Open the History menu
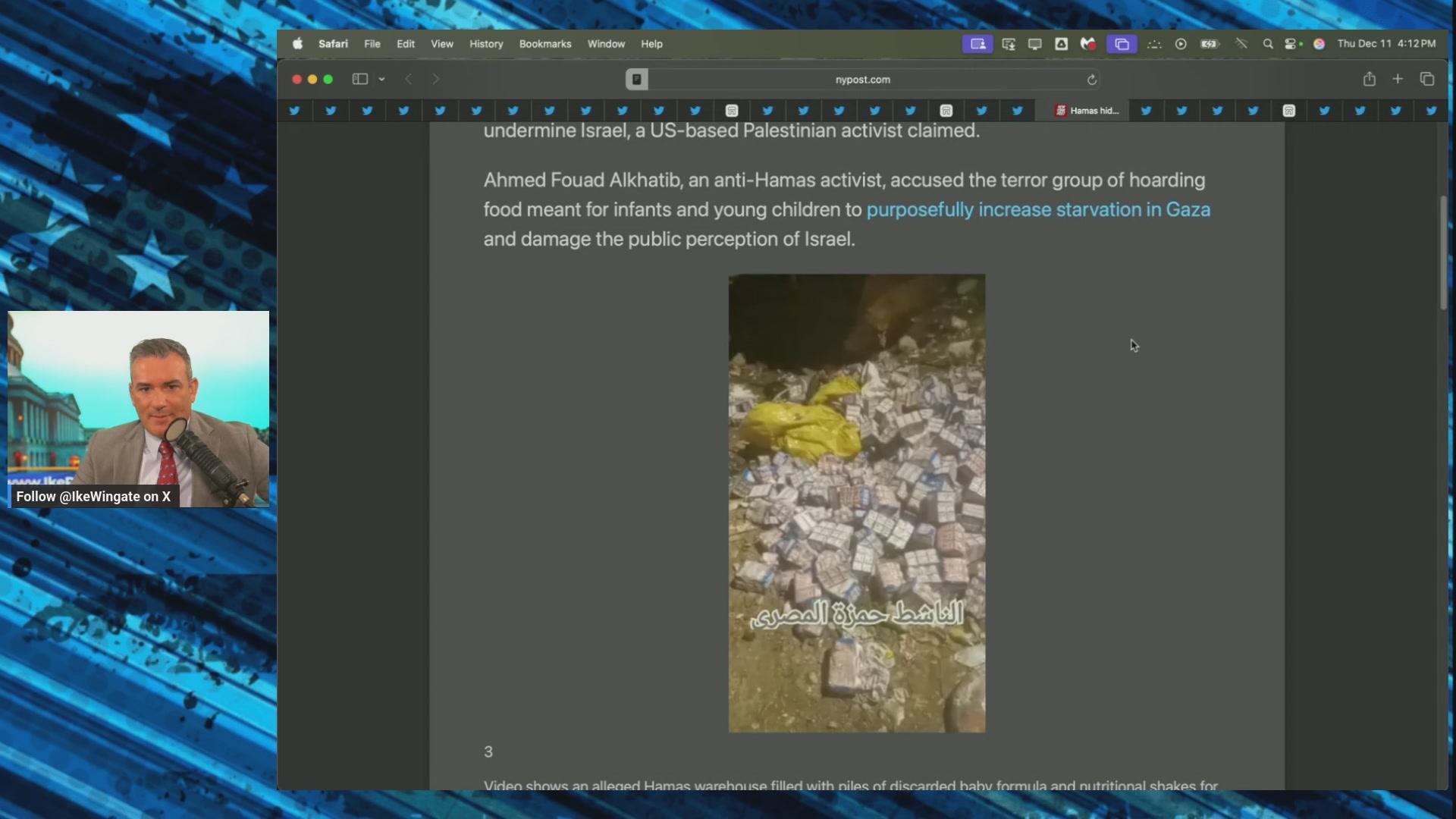The image size is (1456, 819). click(485, 44)
